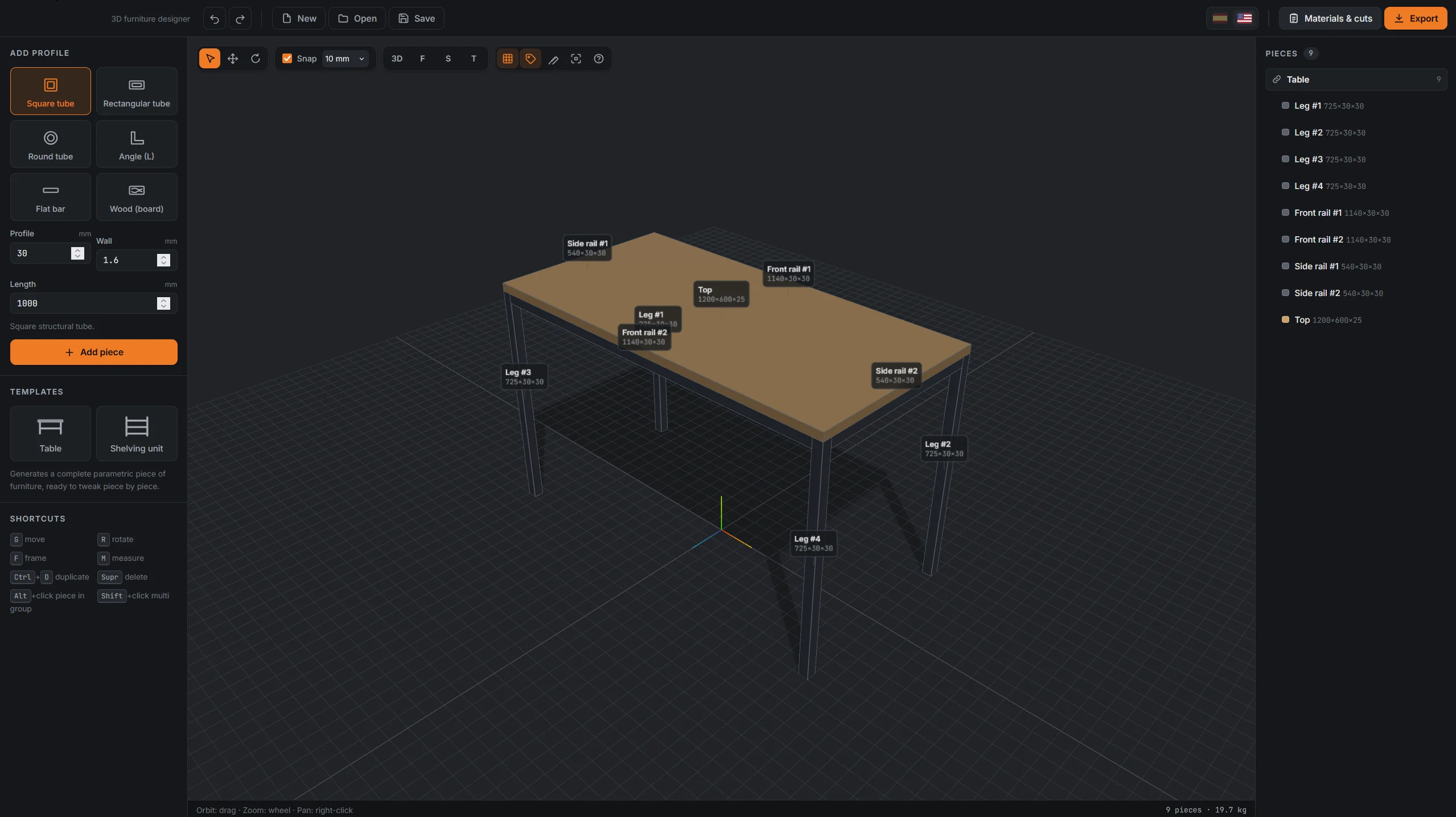Screen dimensions: 1456x817
Task: Open the Snap 10 mm dropdown
Action: click(x=345, y=59)
